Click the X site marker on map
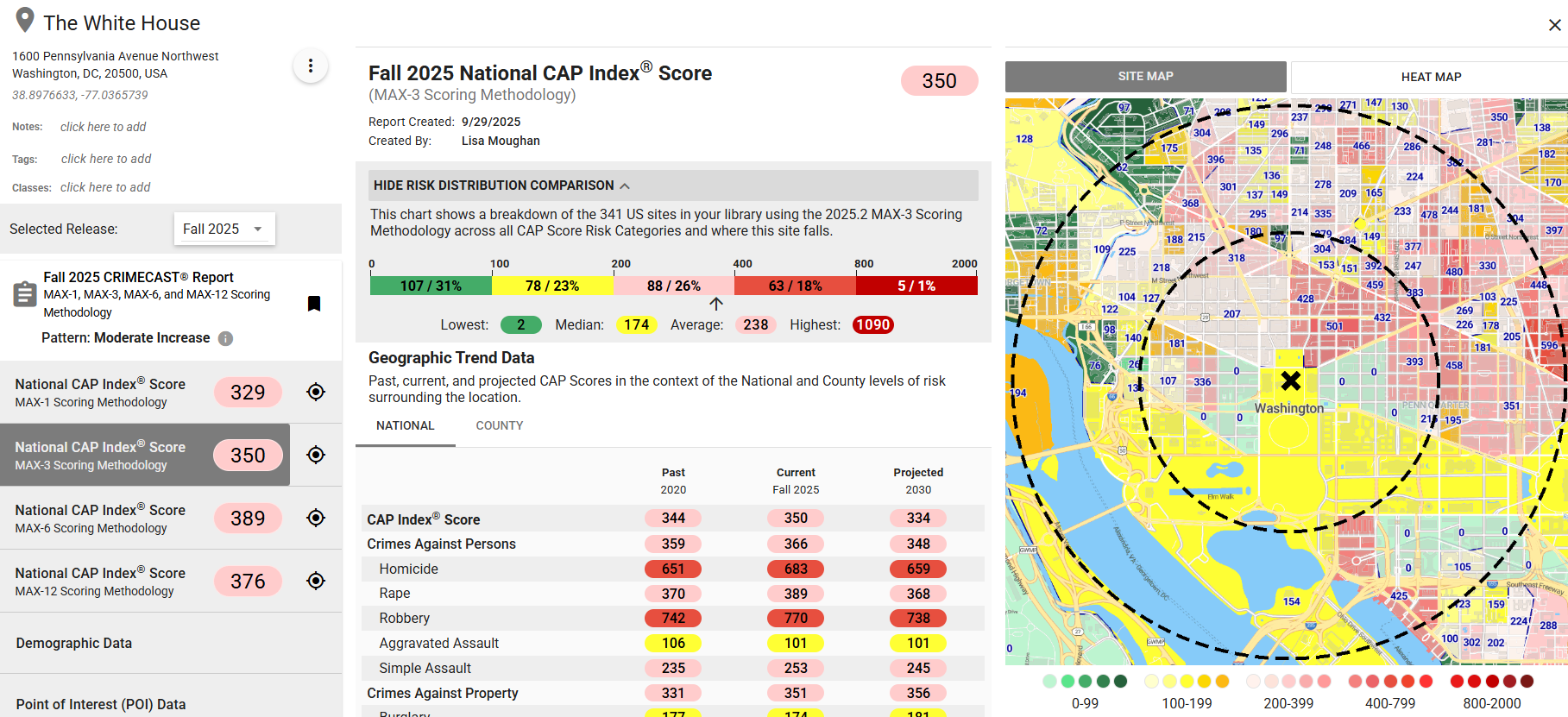This screenshot has width=1568, height=717. 1290,381
